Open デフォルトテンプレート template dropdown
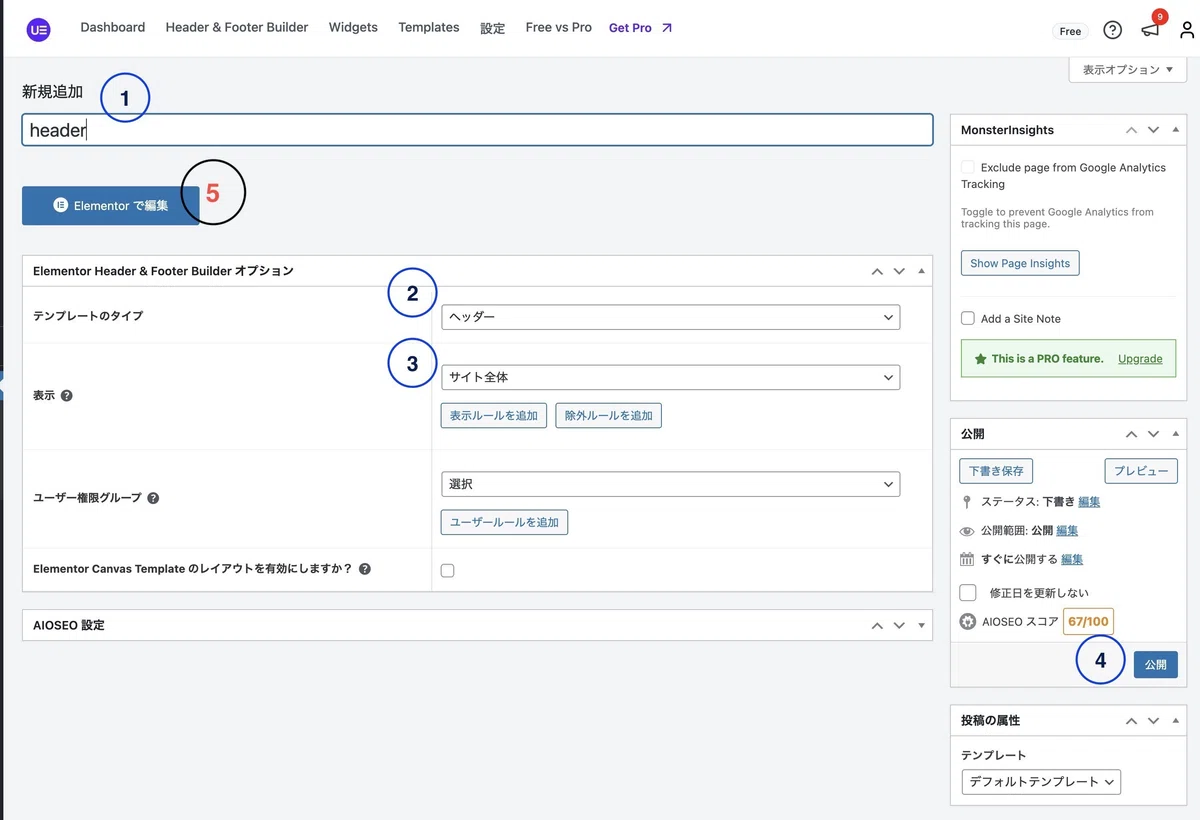Viewport: 1200px width, 820px height. pos(1041,782)
